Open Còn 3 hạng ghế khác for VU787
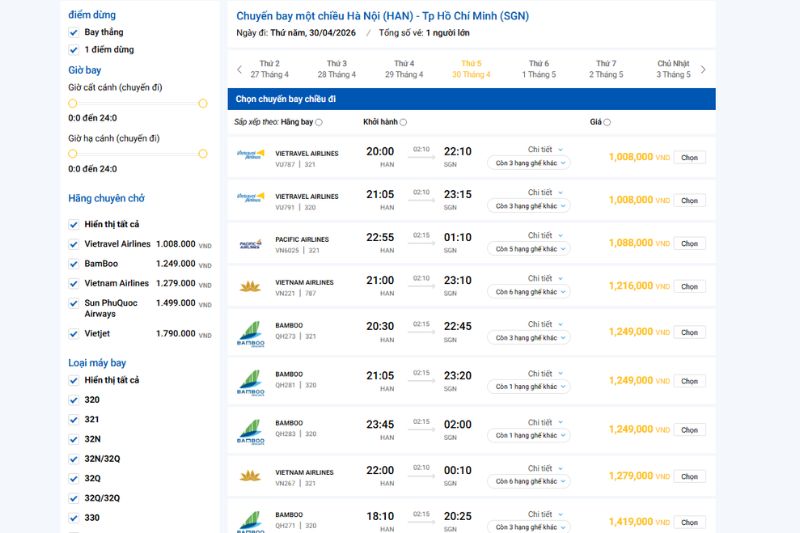Image resolution: width=800 pixels, height=533 pixels. 529,163
